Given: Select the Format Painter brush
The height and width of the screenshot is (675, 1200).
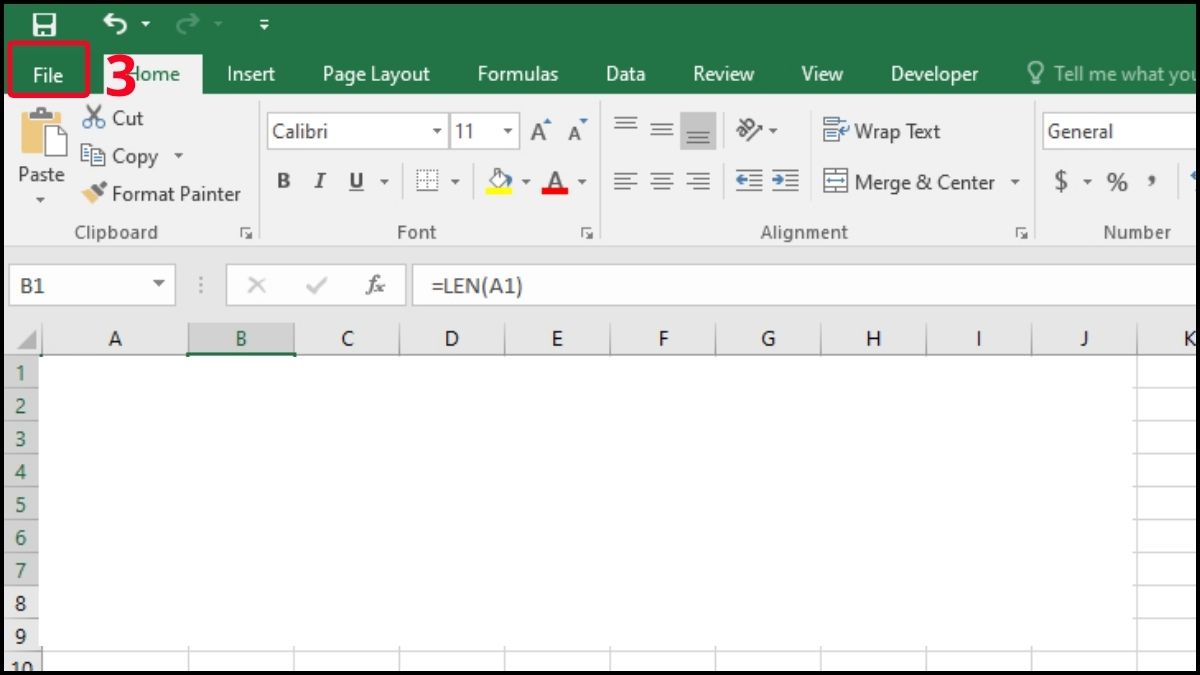Looking at the screenshot, I should click(x=161, y=194).
